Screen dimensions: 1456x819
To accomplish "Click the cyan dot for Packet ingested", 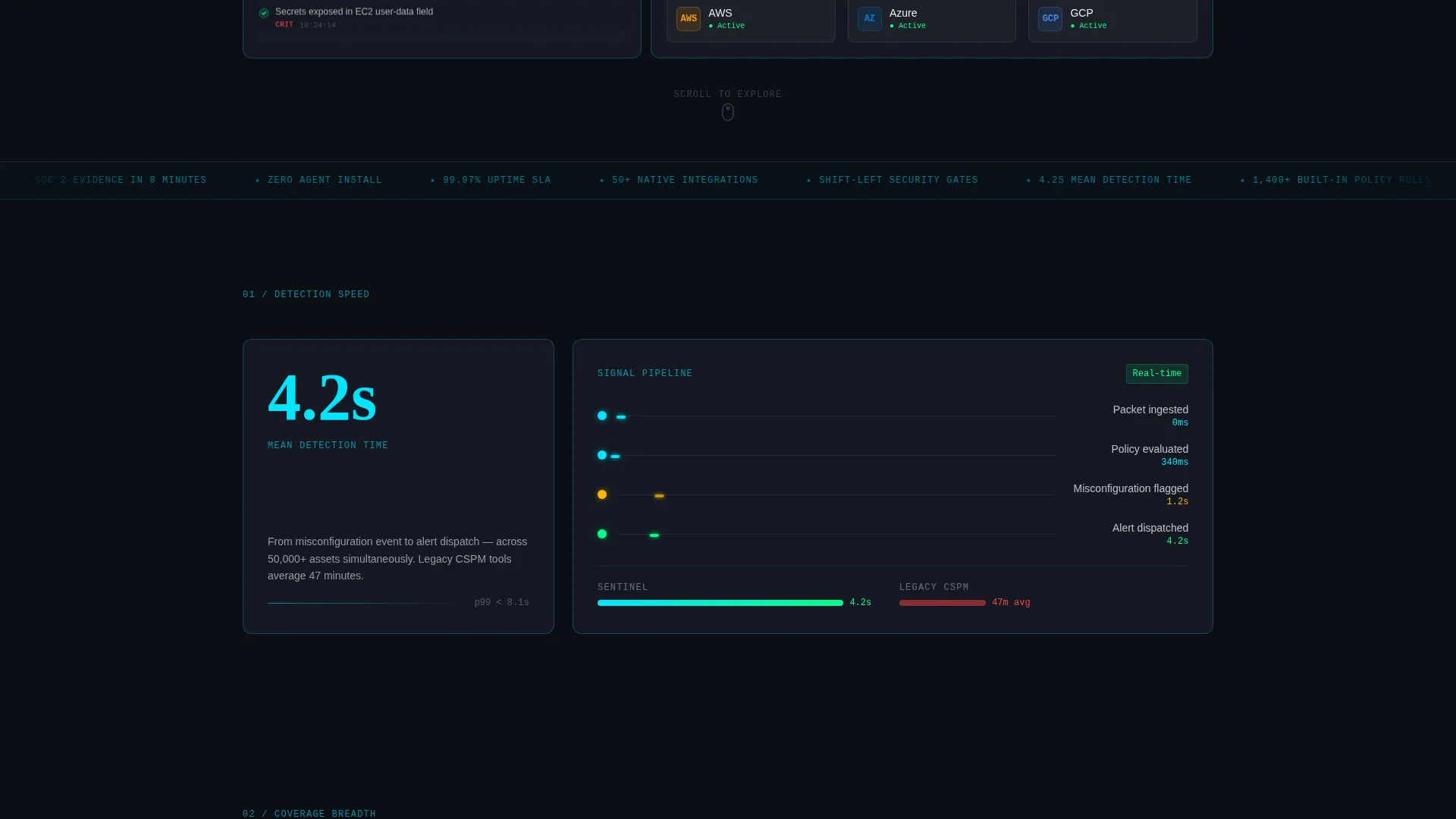I will [602, 416].
